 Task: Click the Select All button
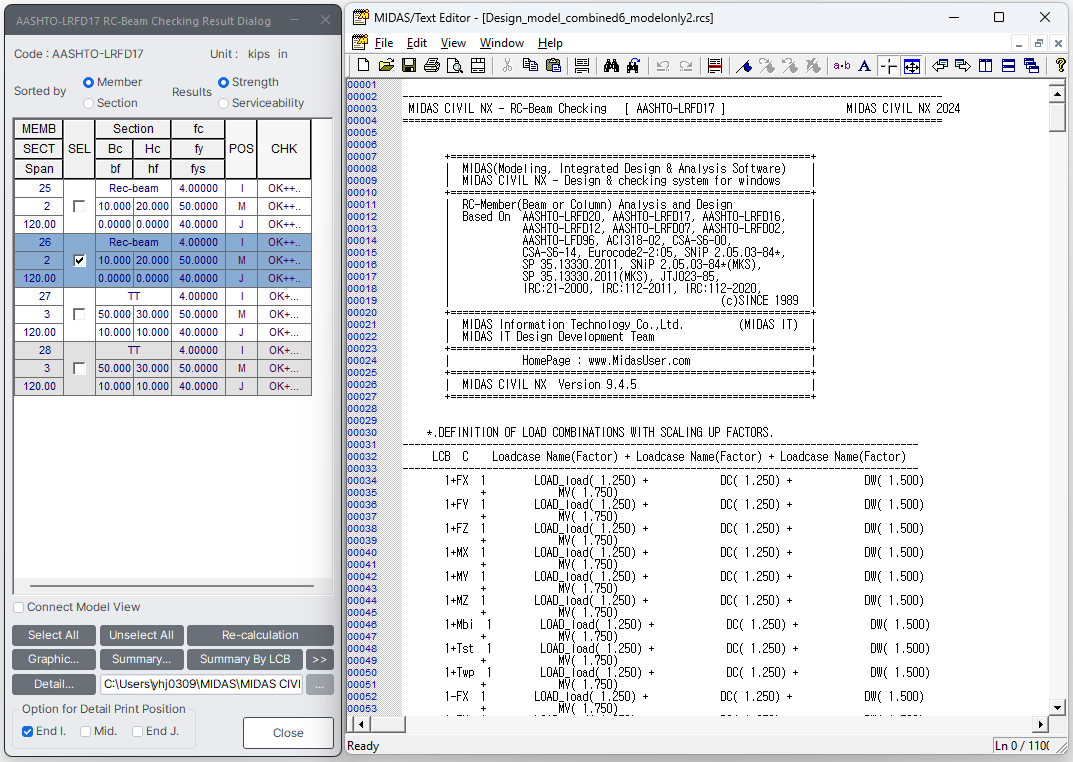coord(53,635)
